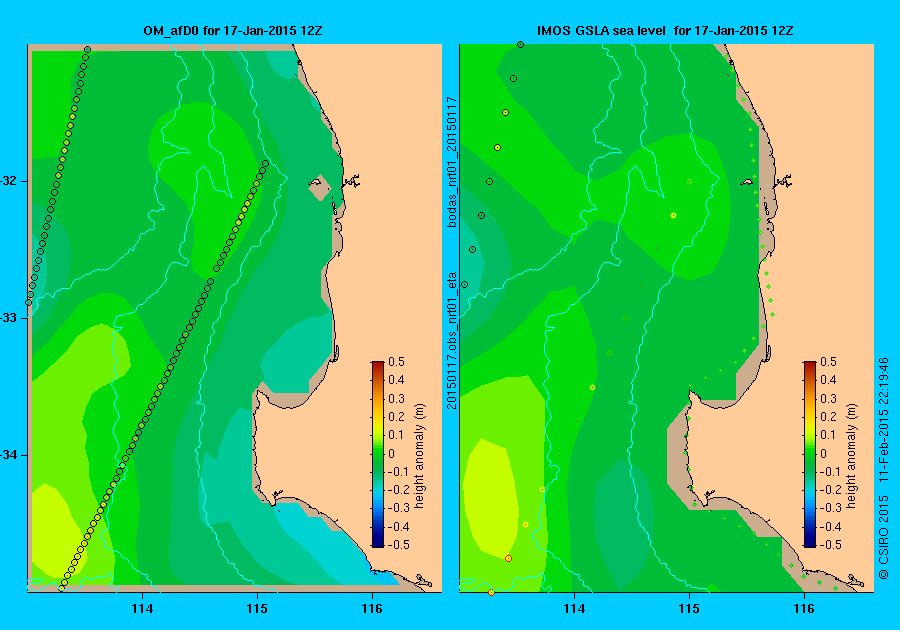
Task: Click the '0.5' colorbar value on the left map
Action: 397,361
